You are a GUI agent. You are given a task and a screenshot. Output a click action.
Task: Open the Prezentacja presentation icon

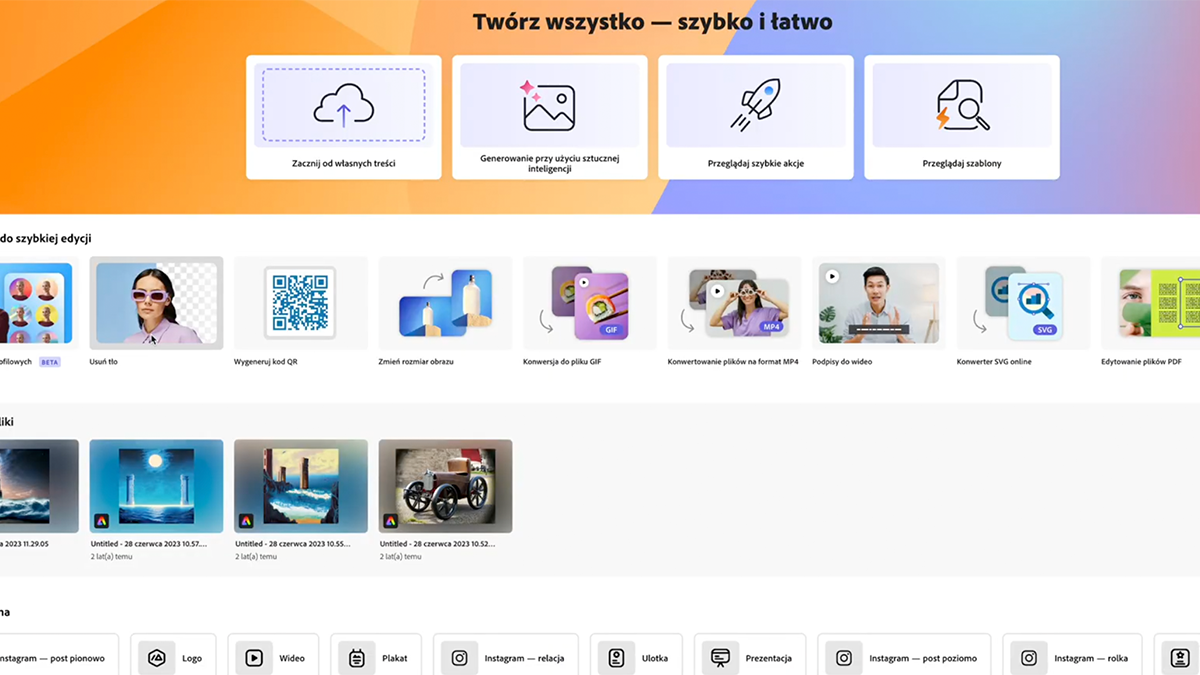pos(719,658)
